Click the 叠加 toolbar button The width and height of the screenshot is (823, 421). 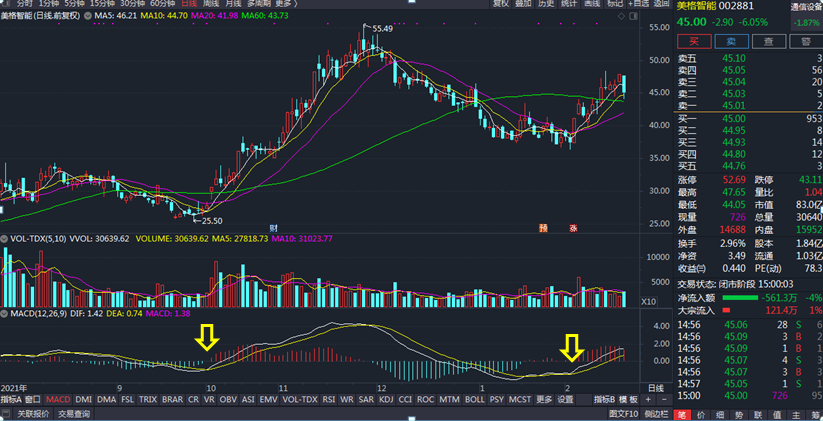523,4
